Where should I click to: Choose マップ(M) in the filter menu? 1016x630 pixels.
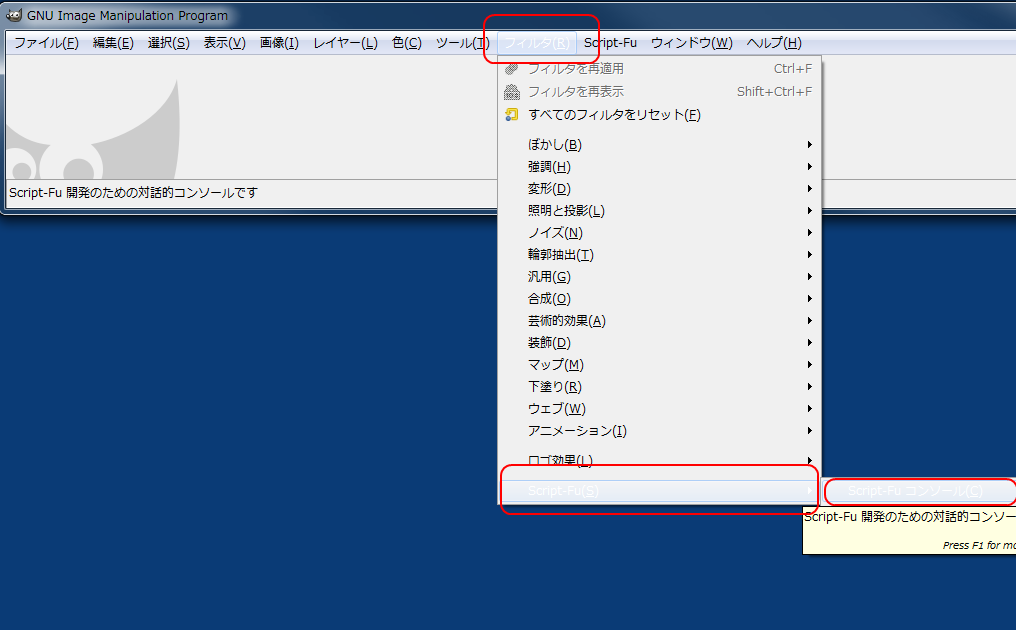660,365
